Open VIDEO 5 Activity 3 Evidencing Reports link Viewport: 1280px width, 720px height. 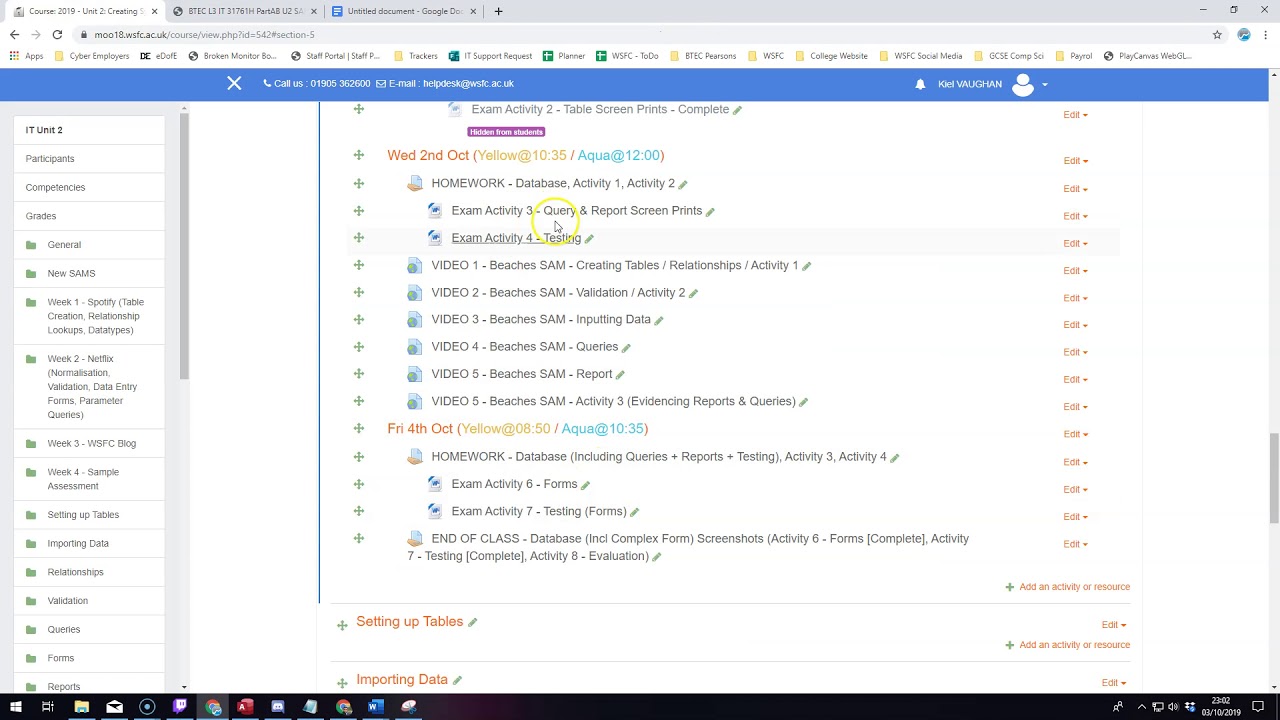click(613, 402)
